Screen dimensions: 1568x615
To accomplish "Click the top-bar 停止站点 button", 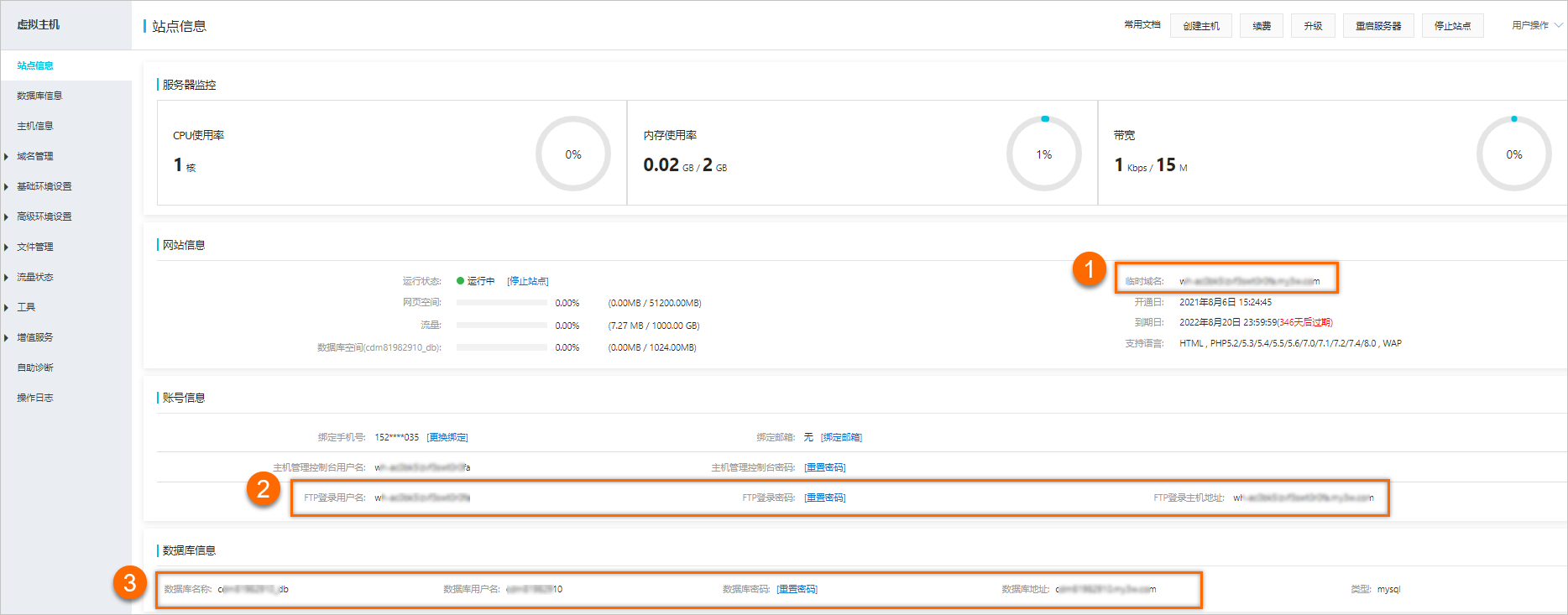I will click(1452, 26).
